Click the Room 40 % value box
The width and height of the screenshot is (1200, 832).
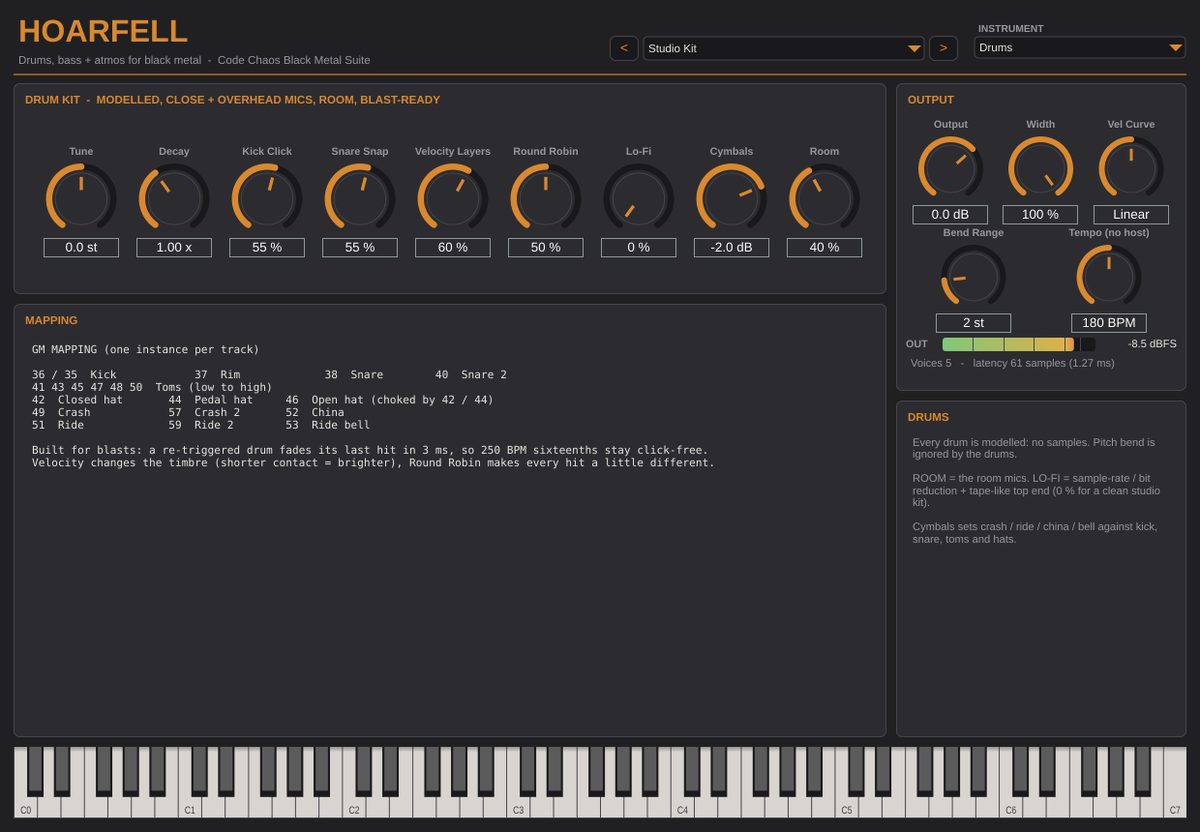(824, 247)
